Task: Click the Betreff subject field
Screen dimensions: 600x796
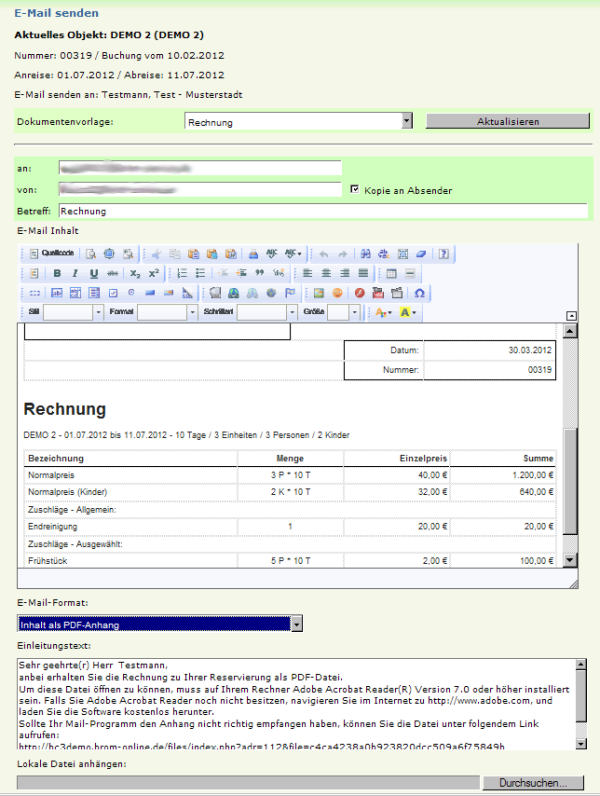Action: click(x=323, y=211)
